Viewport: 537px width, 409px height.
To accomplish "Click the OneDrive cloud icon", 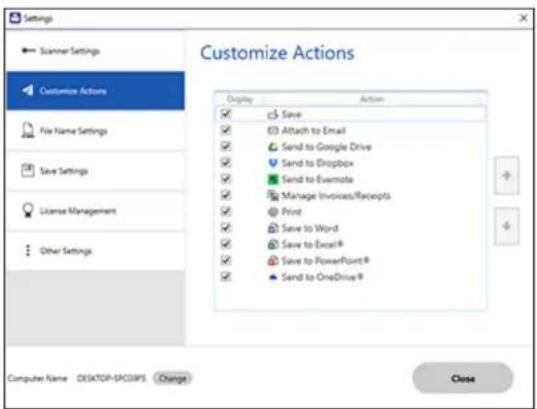I will point(273,277).
